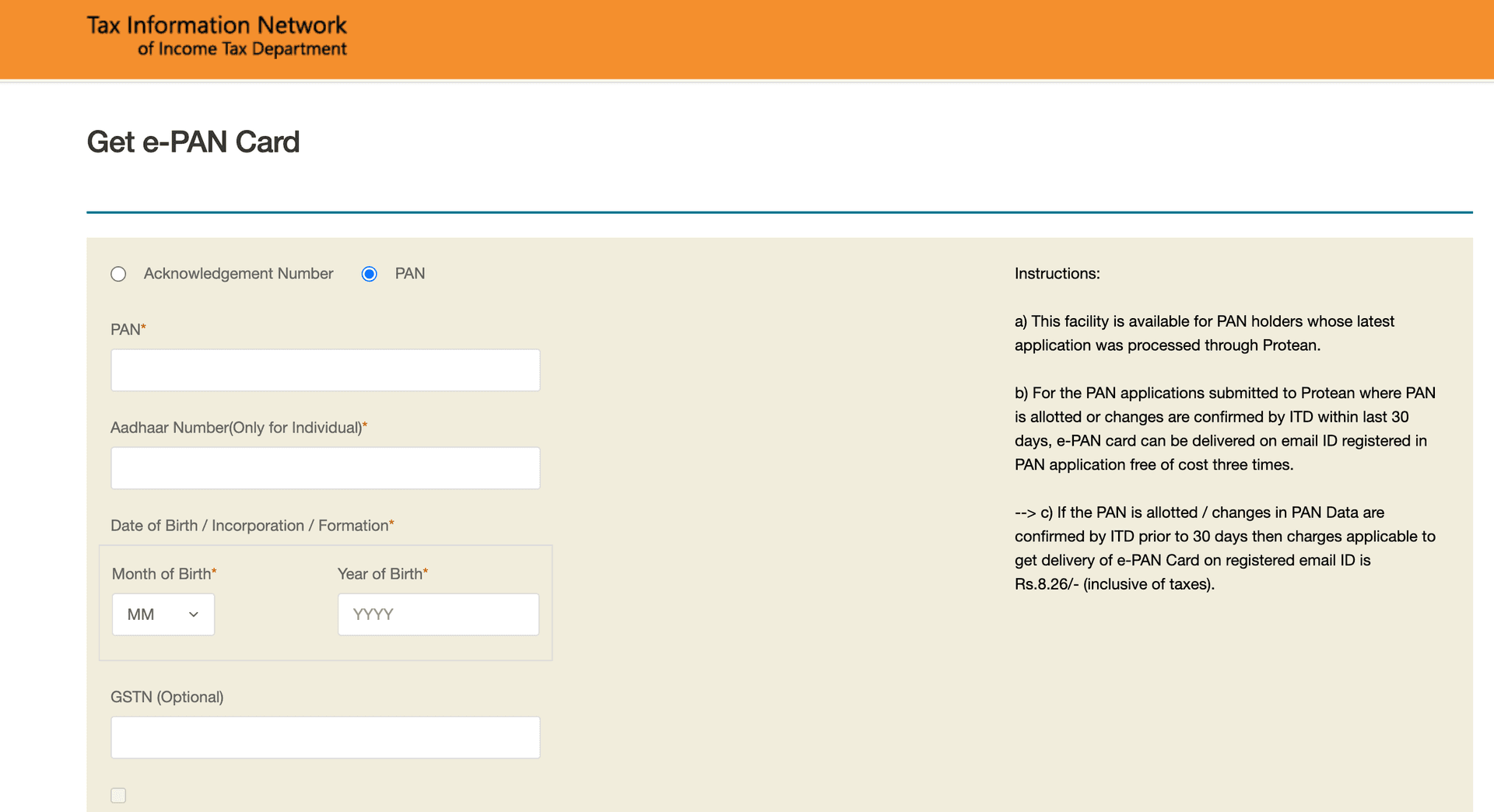Click the 'Date of Birth / Incorporation / Formation' label
The image size is (1494, 812).
coord(250,526)
